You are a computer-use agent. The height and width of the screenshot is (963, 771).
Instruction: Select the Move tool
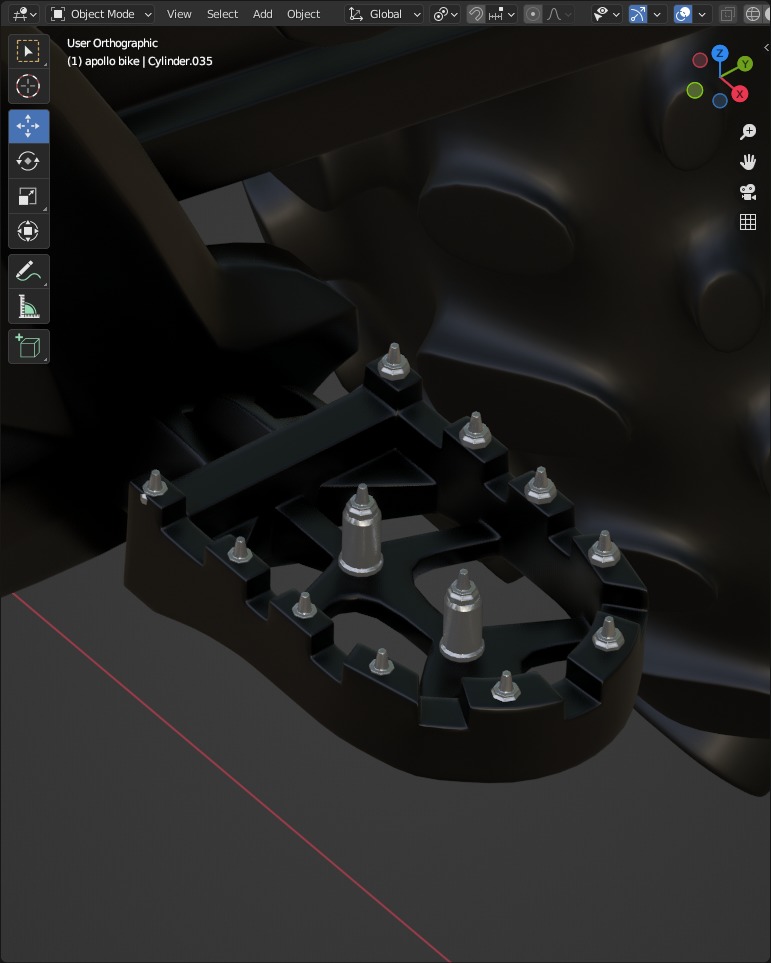[x=28, y=126]
